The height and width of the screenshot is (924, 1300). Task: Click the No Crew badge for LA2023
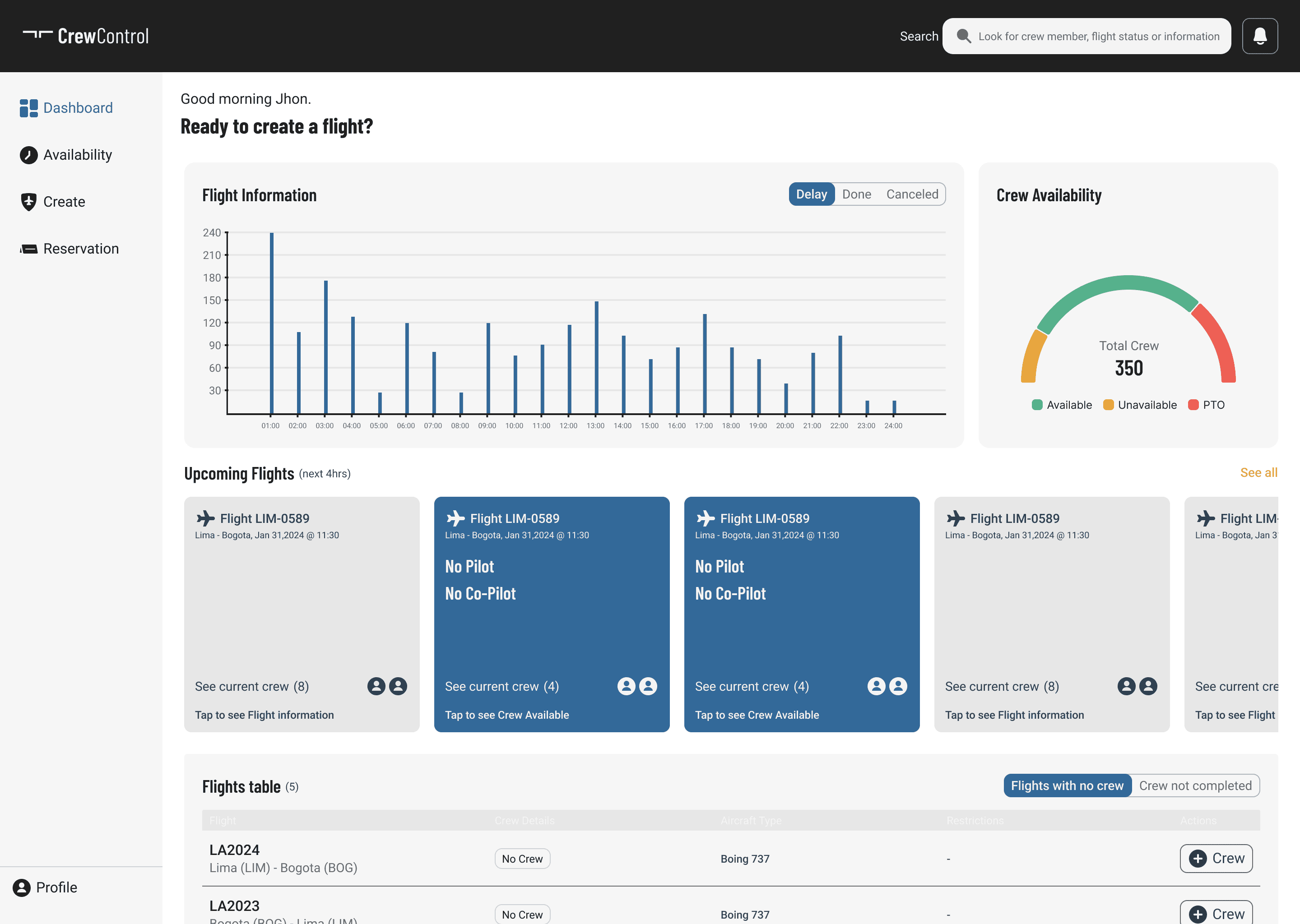click(x=522, y=914)
